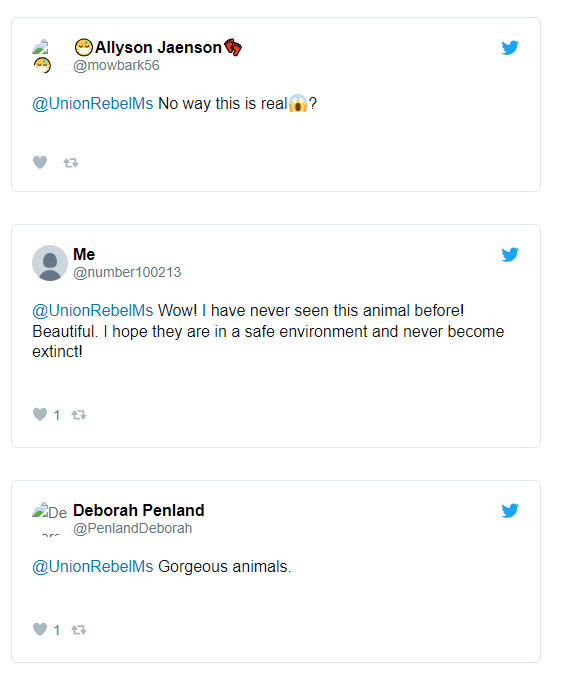Like Allyson Jaenson's tweet with the heart icon
This screenshot has height=687, width=565.
pos(40,163)
